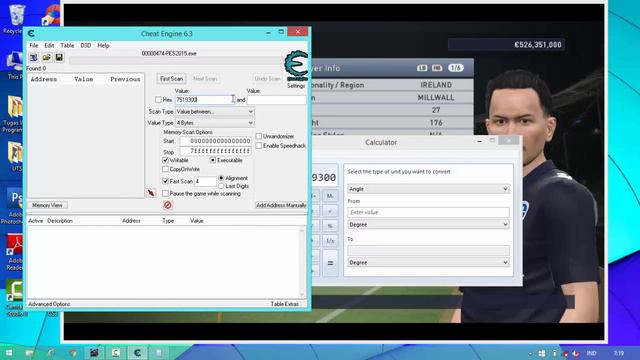The height and width of the screenshot is (360, 640).
Task: Uncheck the Writable checkbox
Action: click(x=165, y=160)
